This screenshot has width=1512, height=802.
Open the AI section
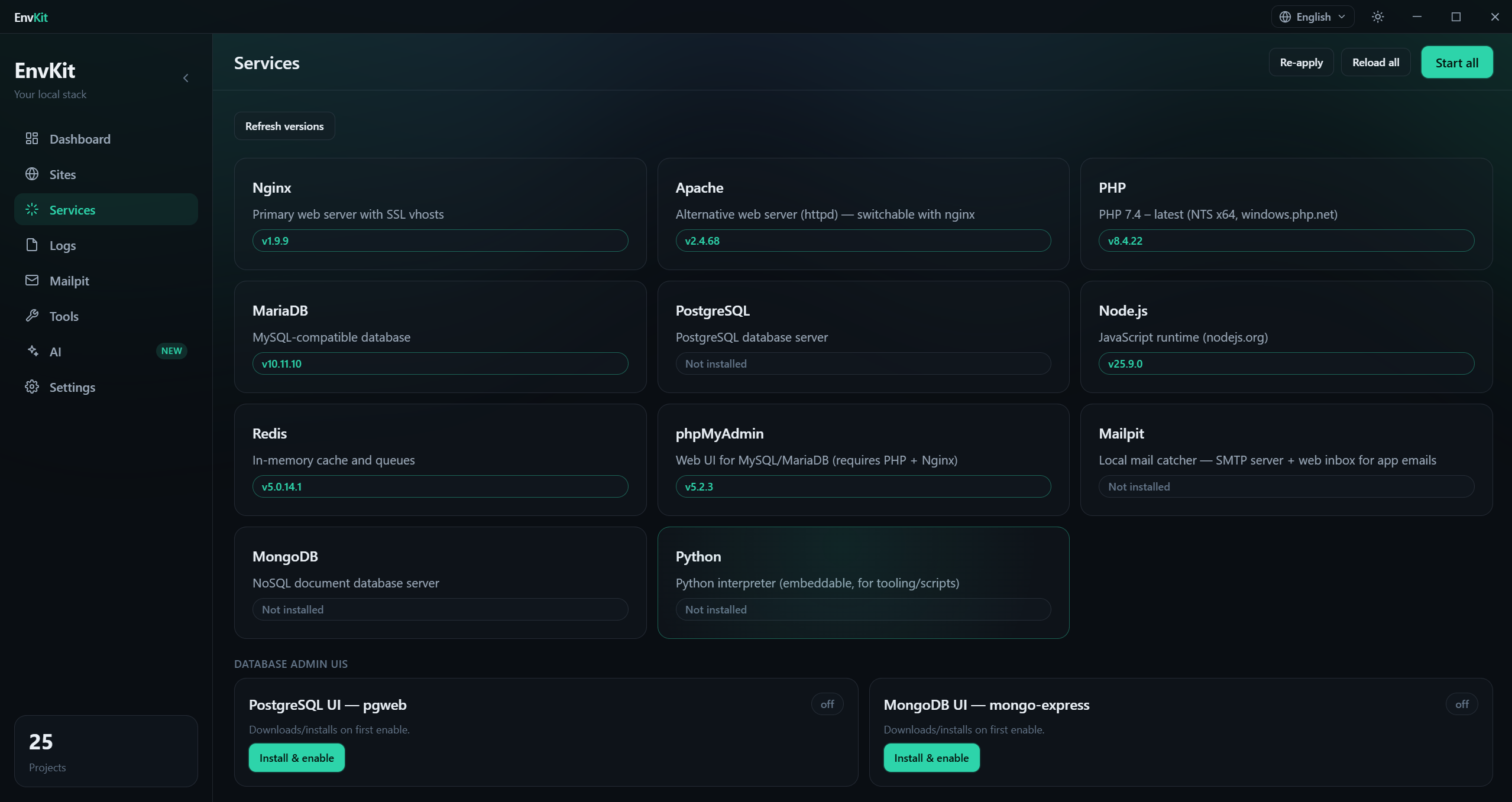[x=106, y=351]
